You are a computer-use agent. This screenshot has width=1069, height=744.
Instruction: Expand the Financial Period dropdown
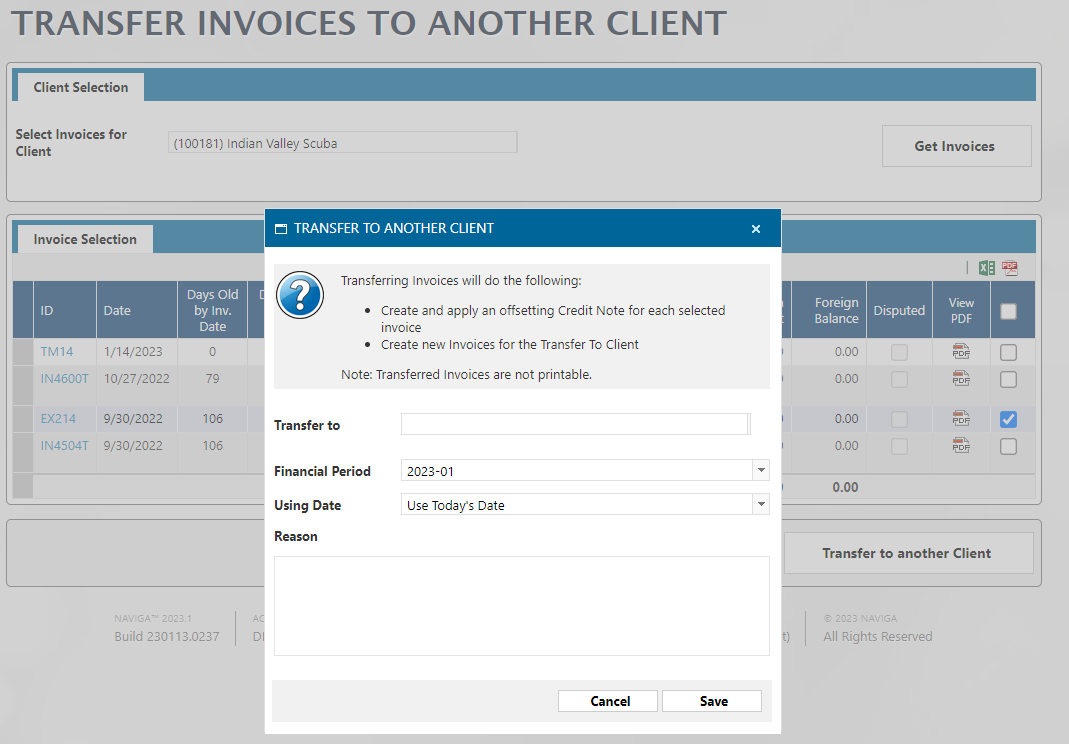761,471
